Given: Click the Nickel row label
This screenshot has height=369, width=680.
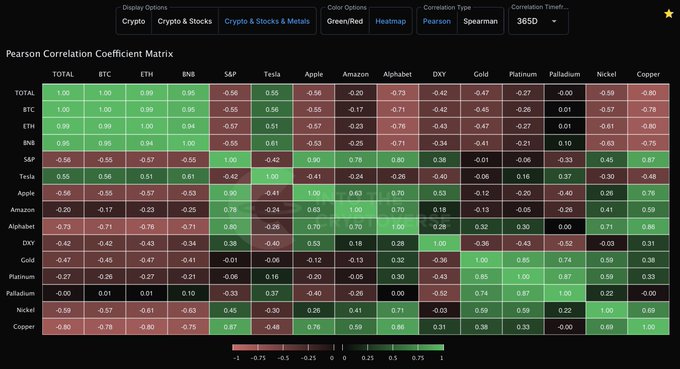Looking at the screenshot, I should coord(26,310).
